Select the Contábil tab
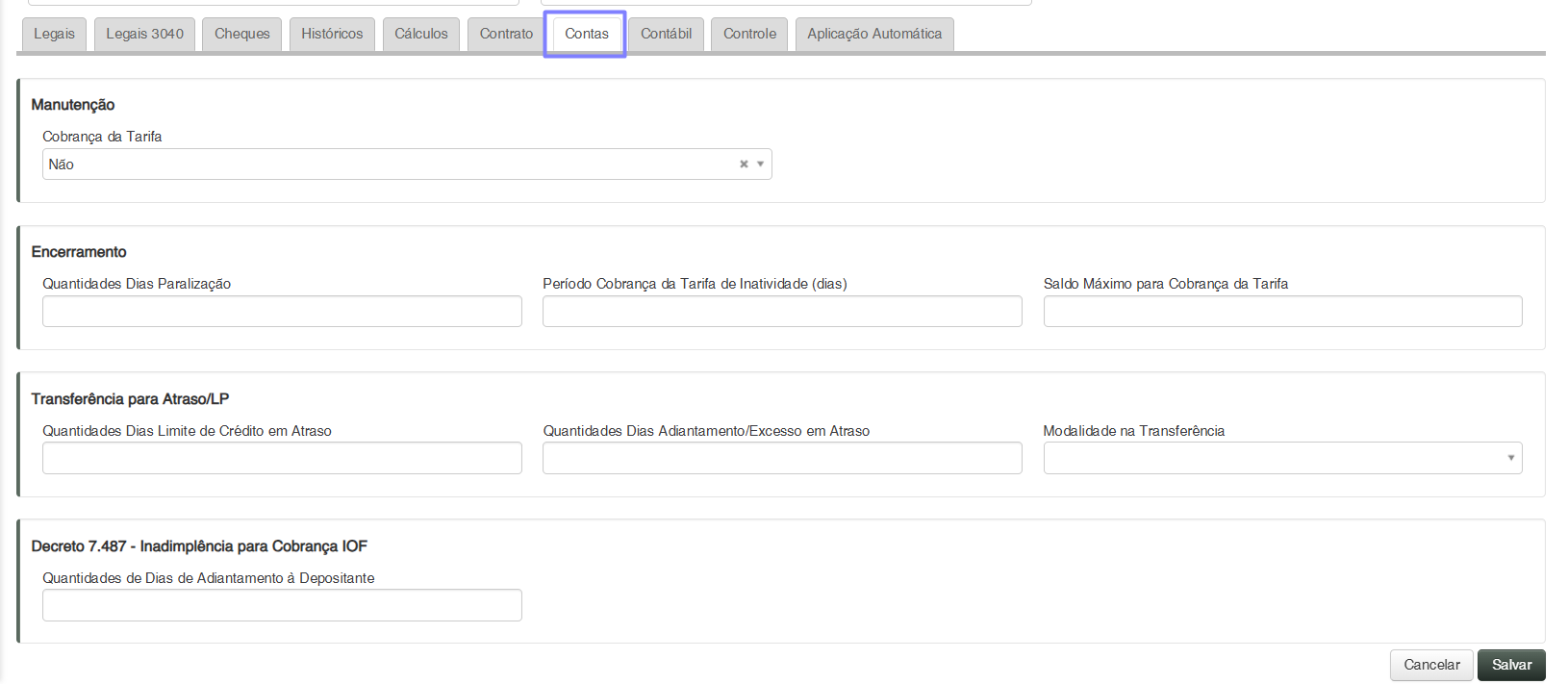This screenshot has width=1568, height=684. (666, 34)
